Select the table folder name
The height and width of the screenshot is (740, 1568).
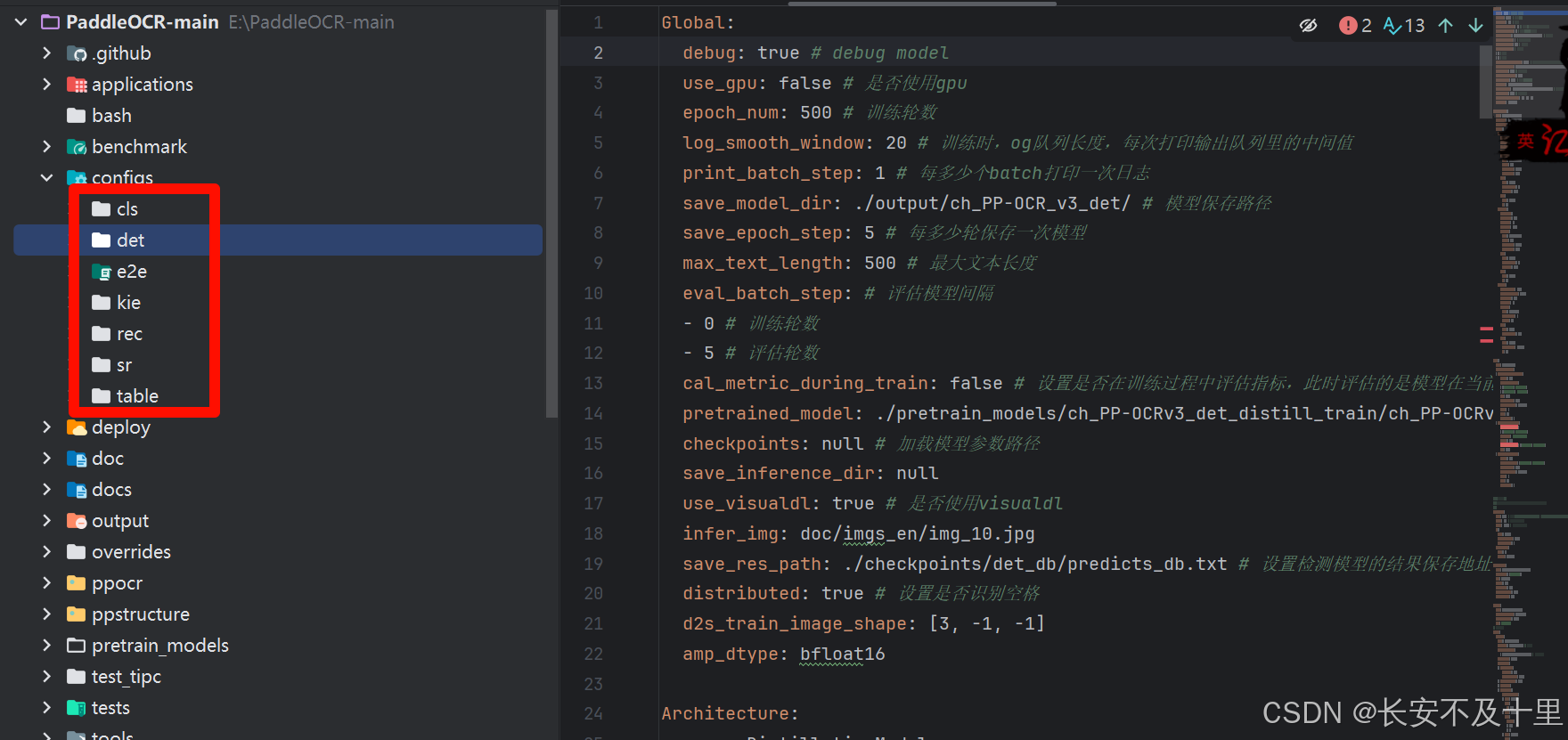(x=137, y=396)
